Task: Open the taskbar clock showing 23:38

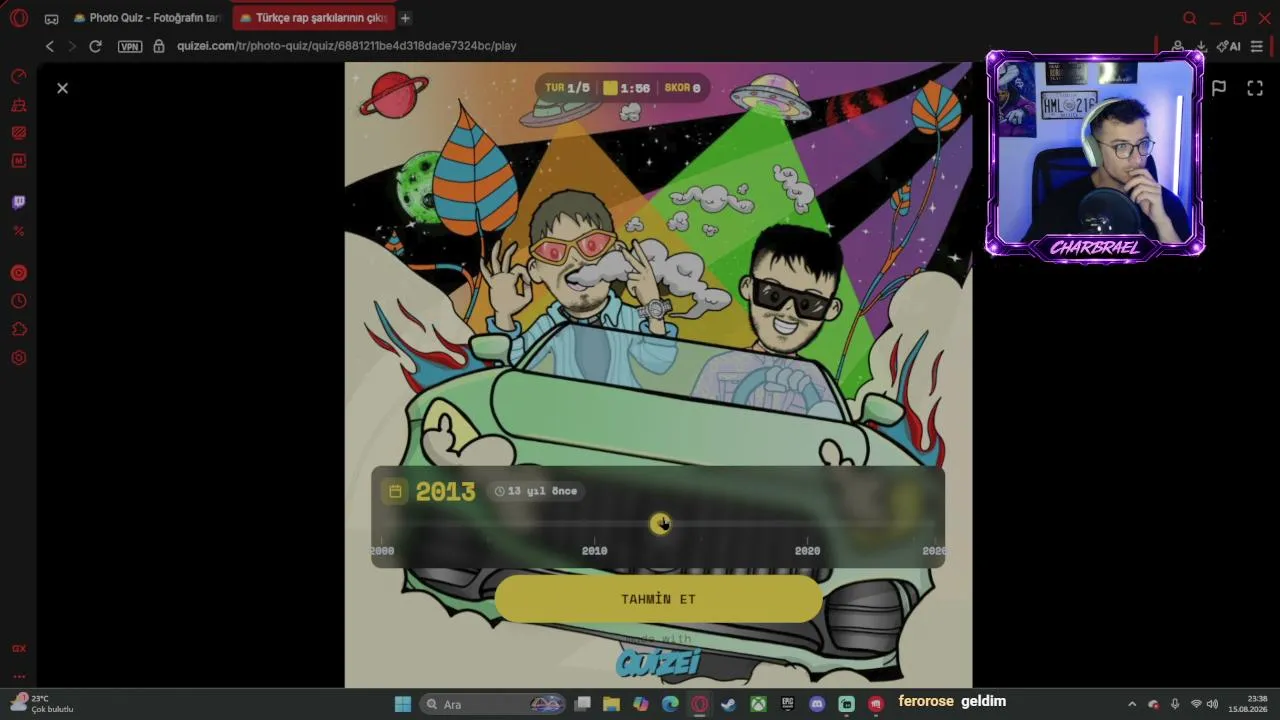Action: [1248, 704]
